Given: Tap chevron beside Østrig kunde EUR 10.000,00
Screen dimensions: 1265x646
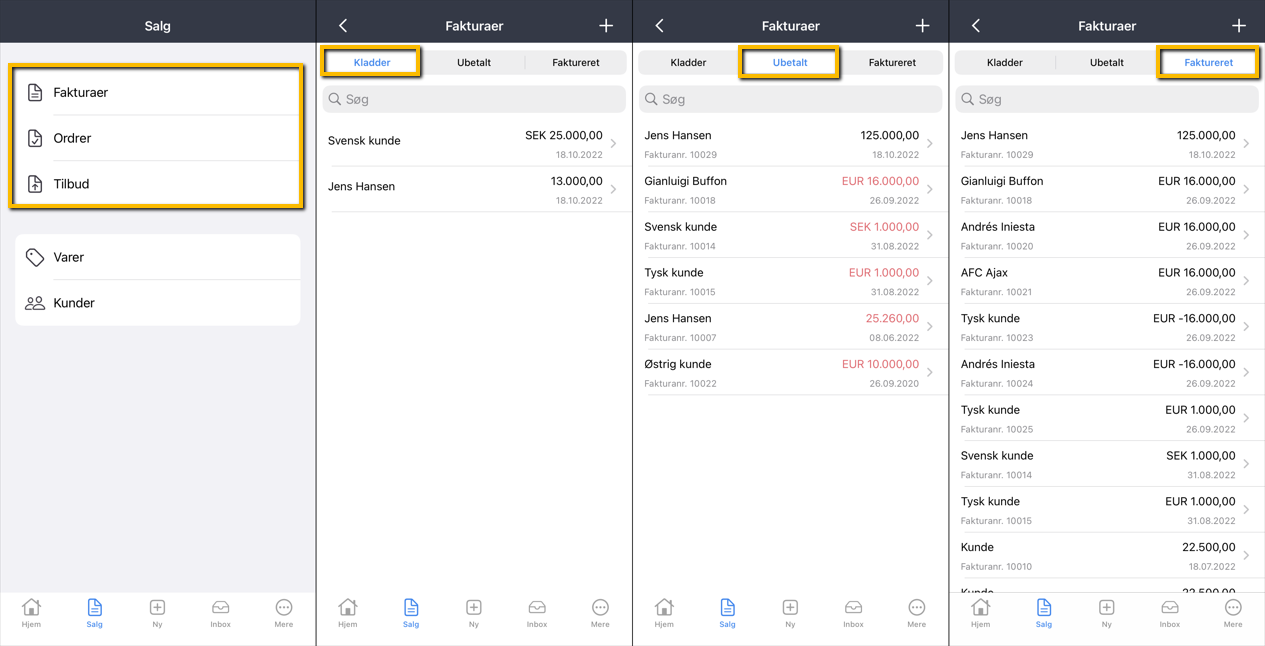Looking at the screenshot, I should click(930, 373).
